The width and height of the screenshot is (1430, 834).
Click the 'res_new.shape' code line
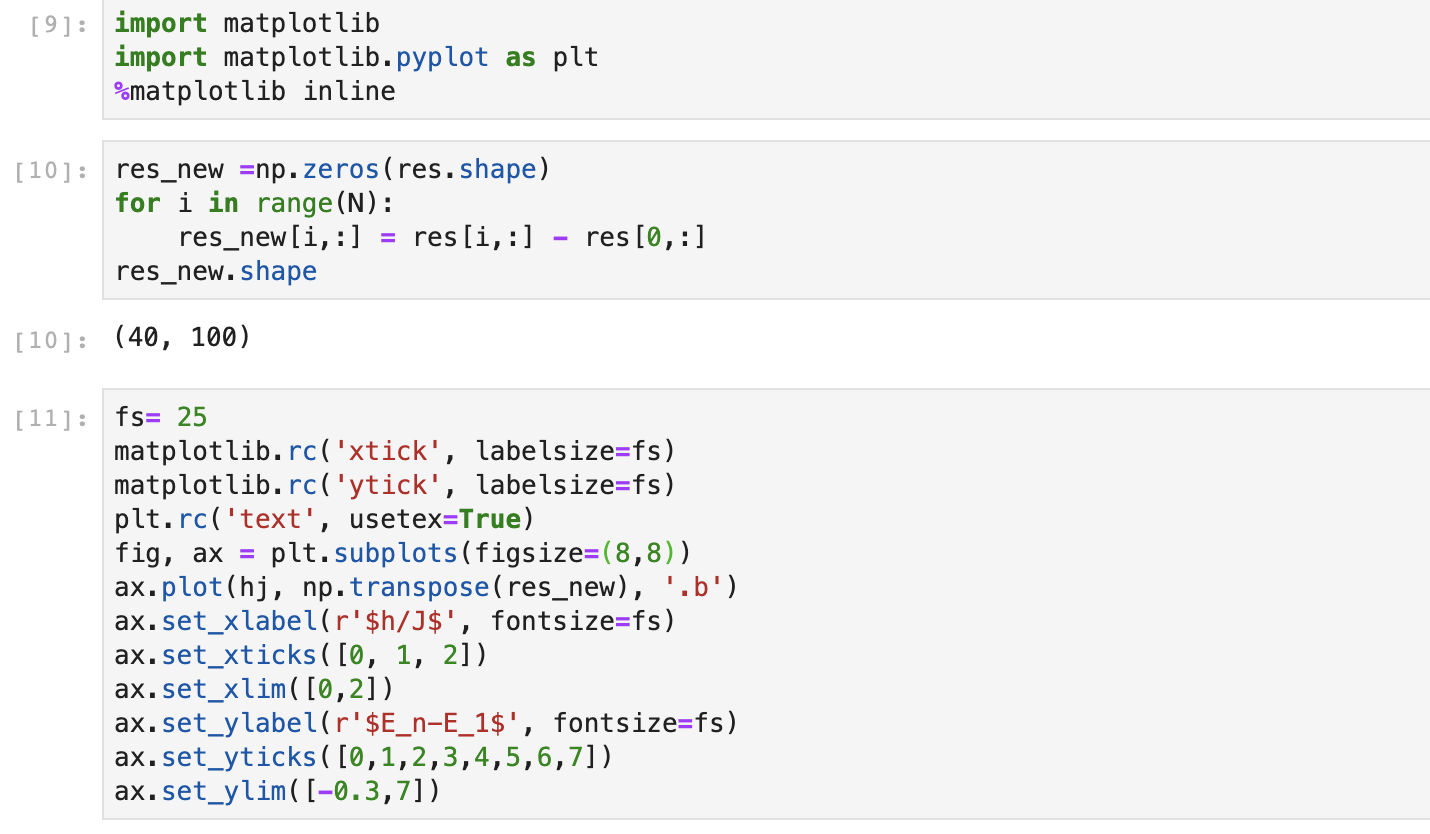216,271
